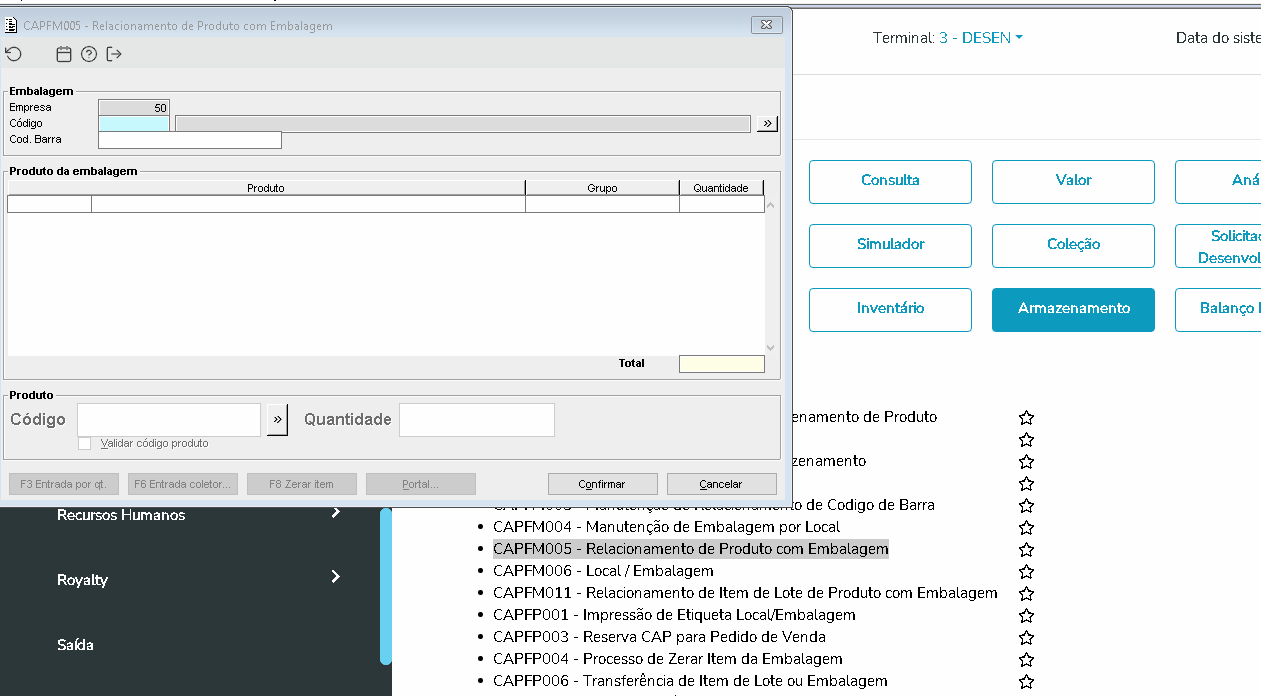Toggle favorite star for CAPFM006 Local / Embalagem
Image resolution: width=1261 pixels, height=696 pixels.
1026,572
